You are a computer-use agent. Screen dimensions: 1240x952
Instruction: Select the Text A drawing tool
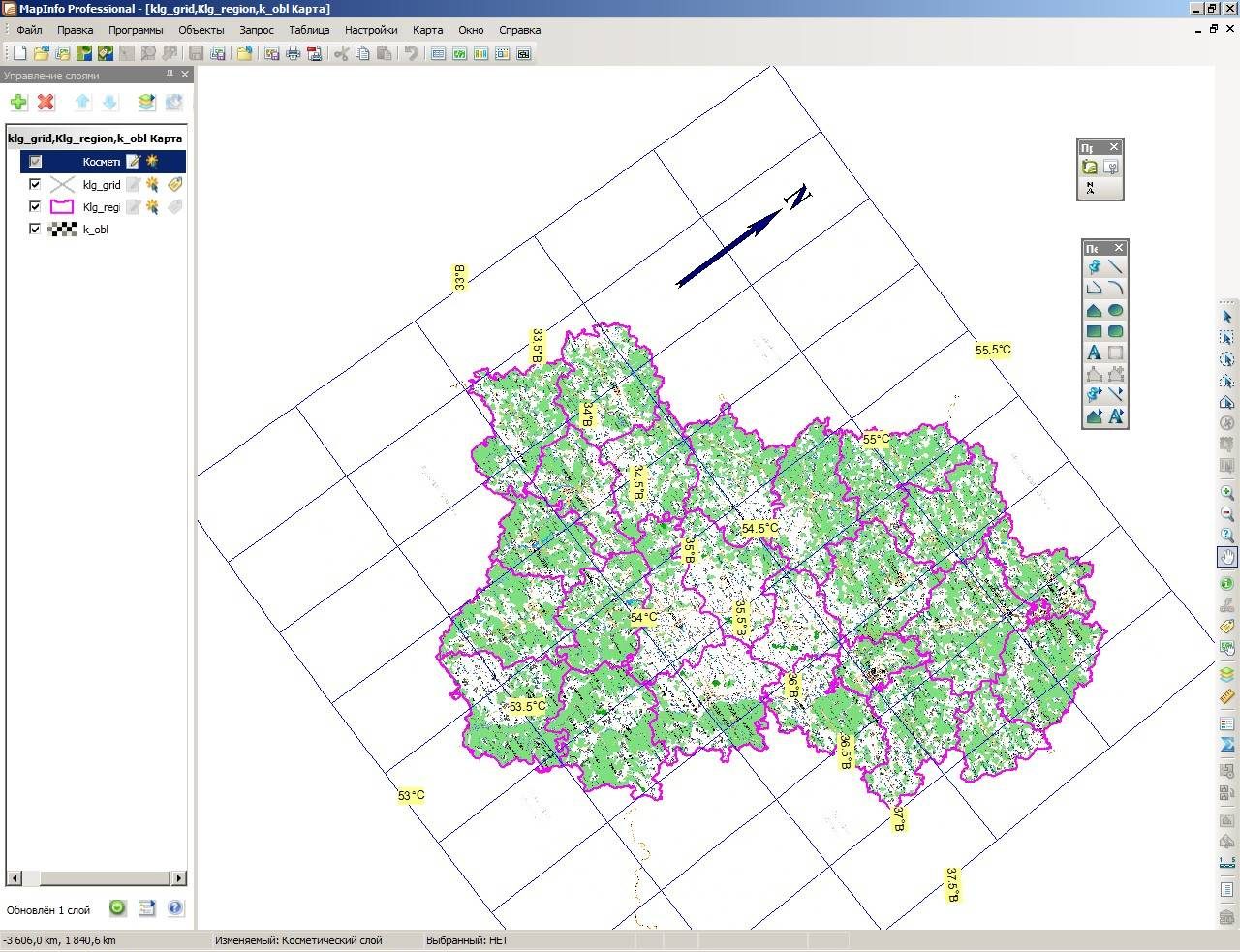[1094, 353]
